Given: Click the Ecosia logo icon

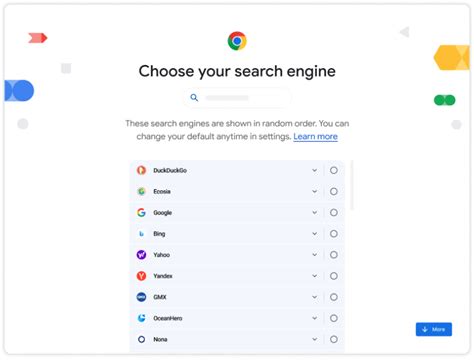Looking at the screenshot, I should pos(141,191).
